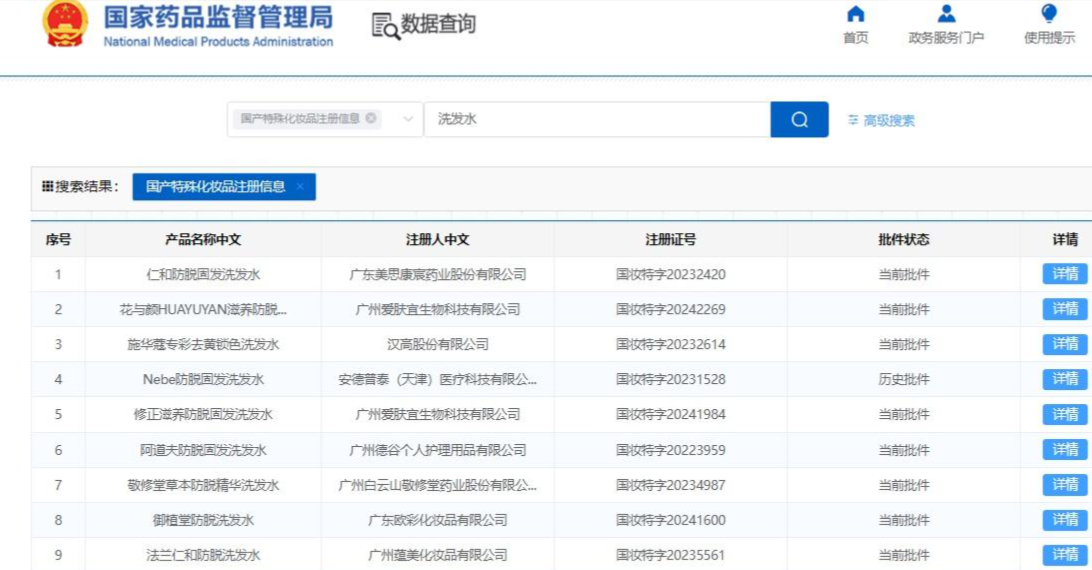Click registrant 安德普泰（天津）医疗科技有限公...
The height and width of the screenshot is (570, 1092).
click(437, 380)
